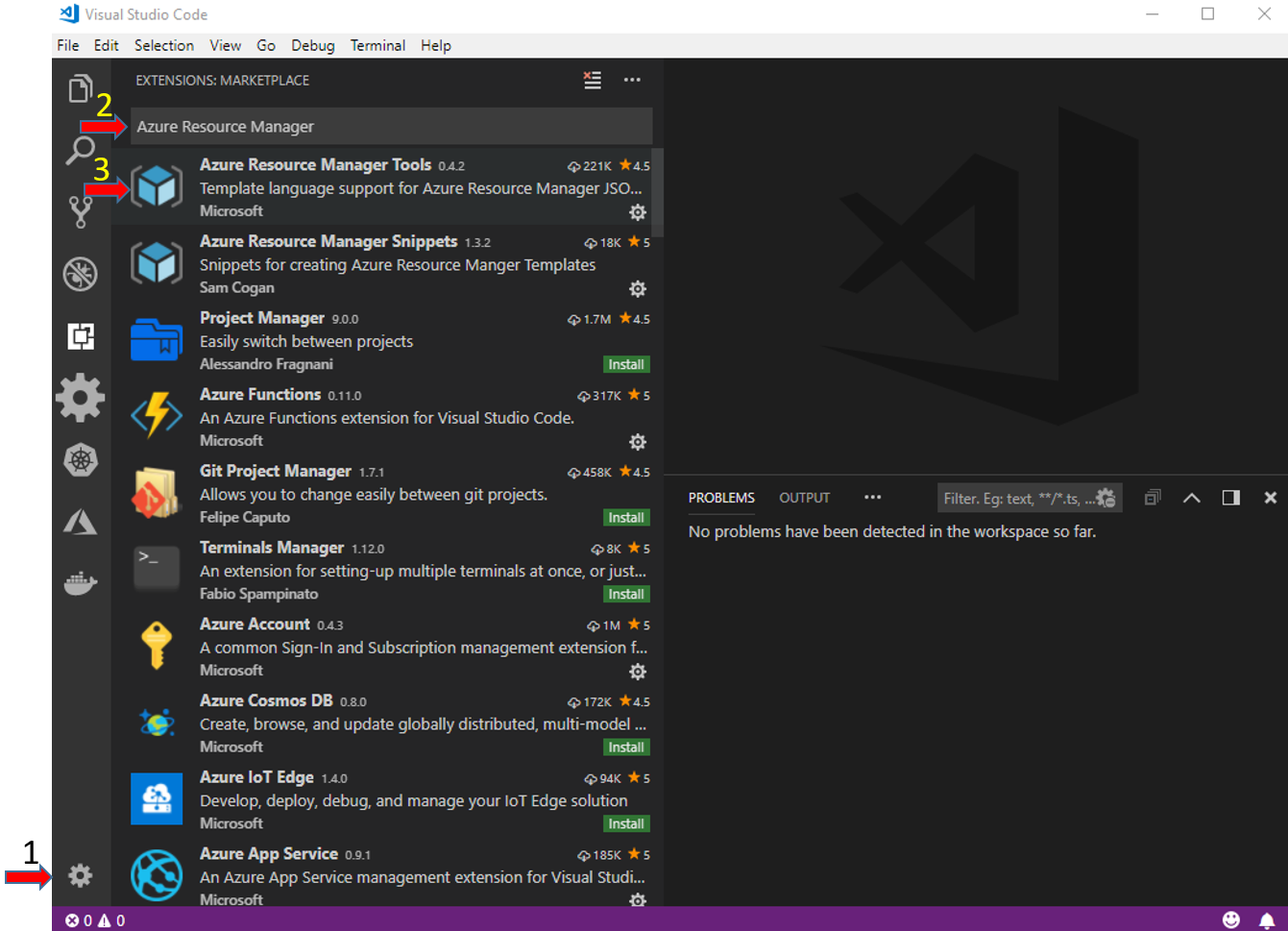Image resolution: width=1288 pixels, height=931 pixels.
Task: Open the Debug menu
Action: 313,45
